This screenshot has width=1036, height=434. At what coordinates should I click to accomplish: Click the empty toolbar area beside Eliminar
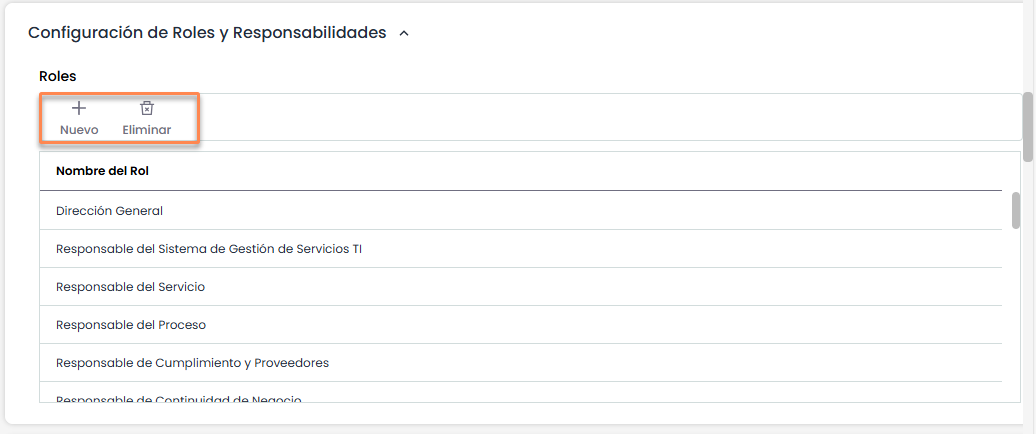pos(600,118)
